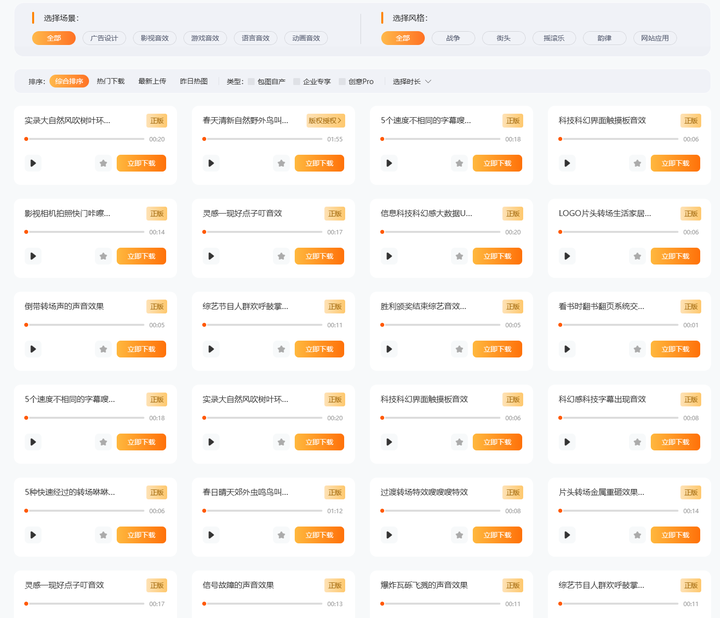720x618 pixels.
Task: Select the 综合排序 sort option
Action: (x=69, y=81)
